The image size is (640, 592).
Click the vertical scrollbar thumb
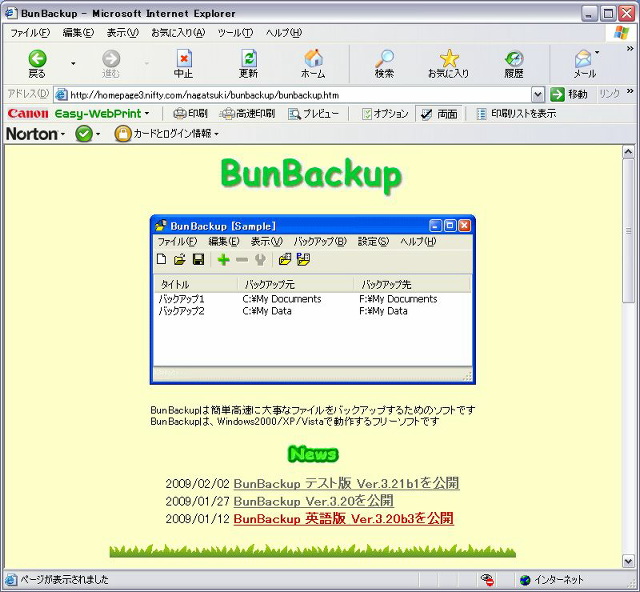coord(628,231)
